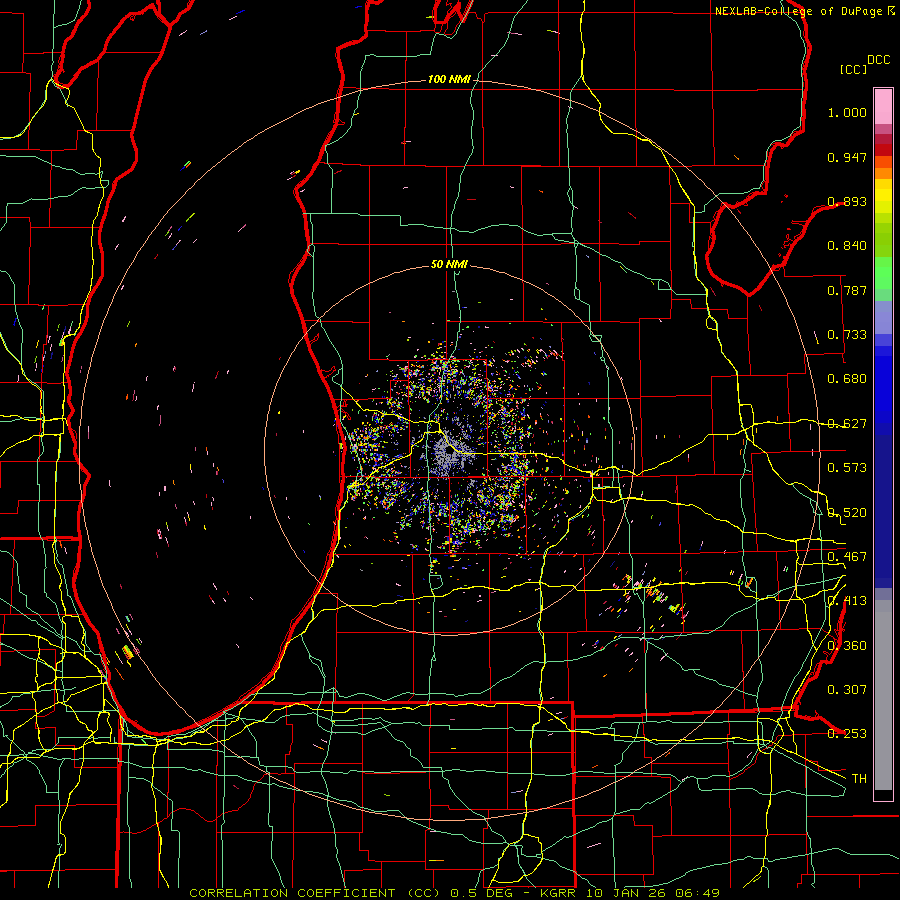
Task: Select the 0.840 legend value
Action: point(847,246)
